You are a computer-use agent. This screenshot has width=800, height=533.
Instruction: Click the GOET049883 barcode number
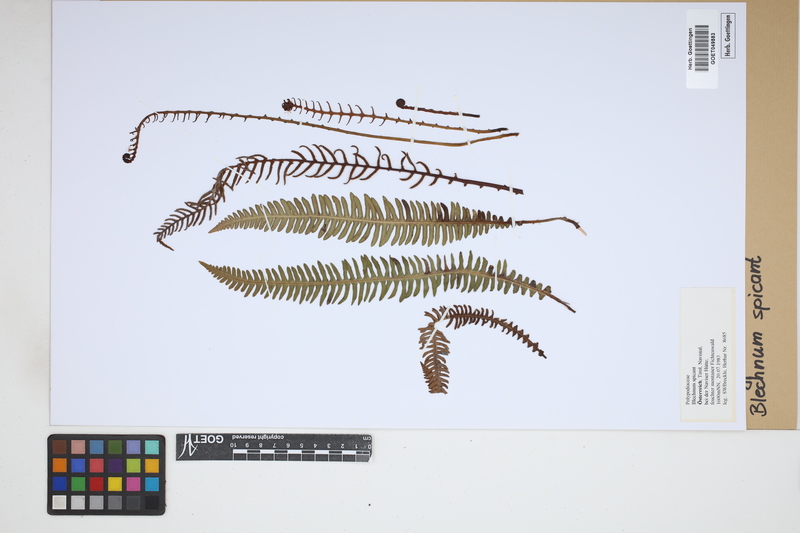(x=713, y=48)
